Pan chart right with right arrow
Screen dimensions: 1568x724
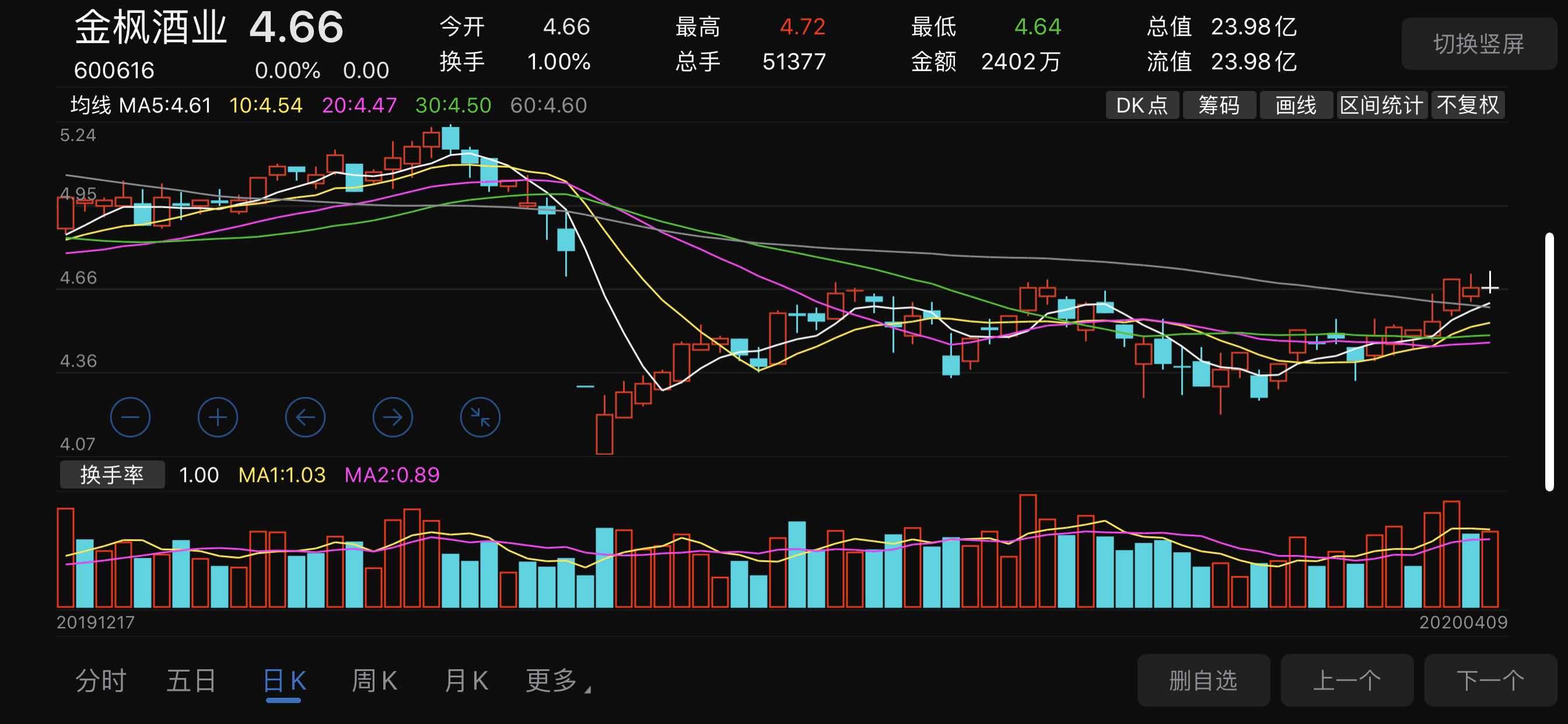tap(393, 417)
